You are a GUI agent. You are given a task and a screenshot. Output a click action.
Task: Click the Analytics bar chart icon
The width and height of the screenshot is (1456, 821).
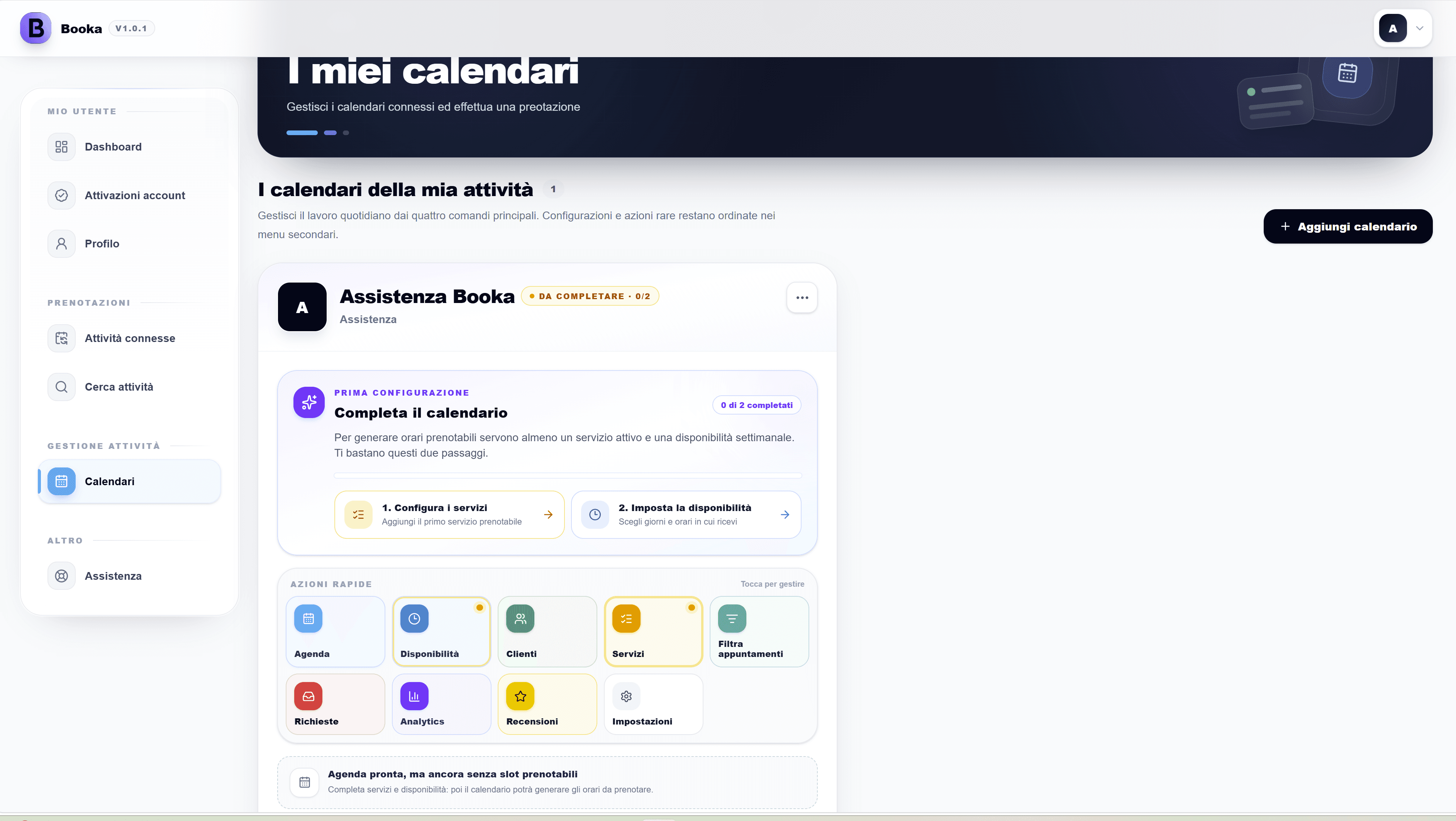(x=414, y=696)
